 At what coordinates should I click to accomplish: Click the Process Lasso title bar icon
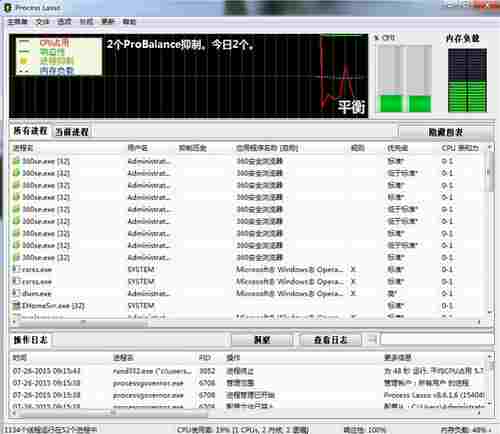click(7, 8)
